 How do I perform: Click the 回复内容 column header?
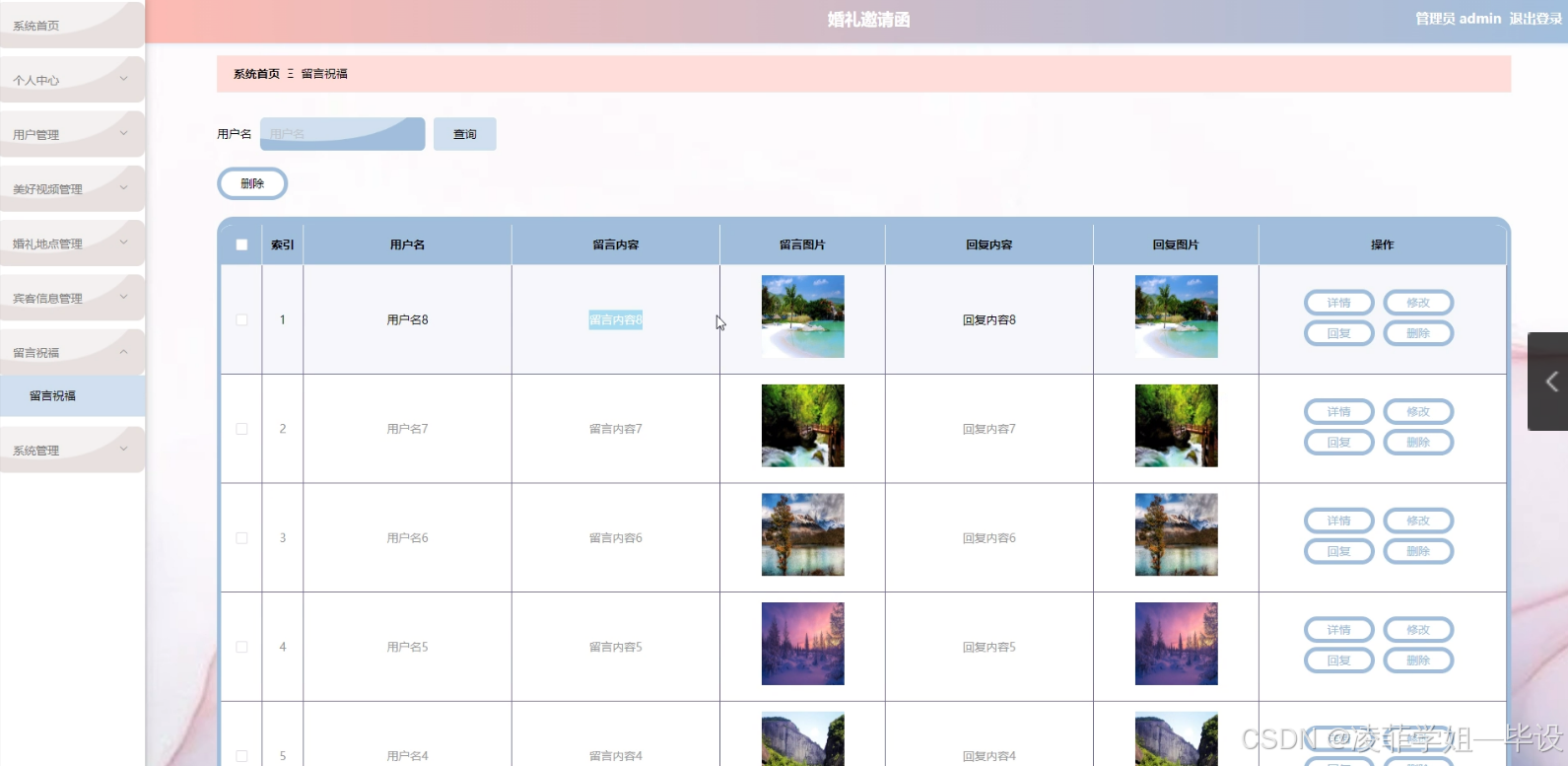[x=989, y=244]
